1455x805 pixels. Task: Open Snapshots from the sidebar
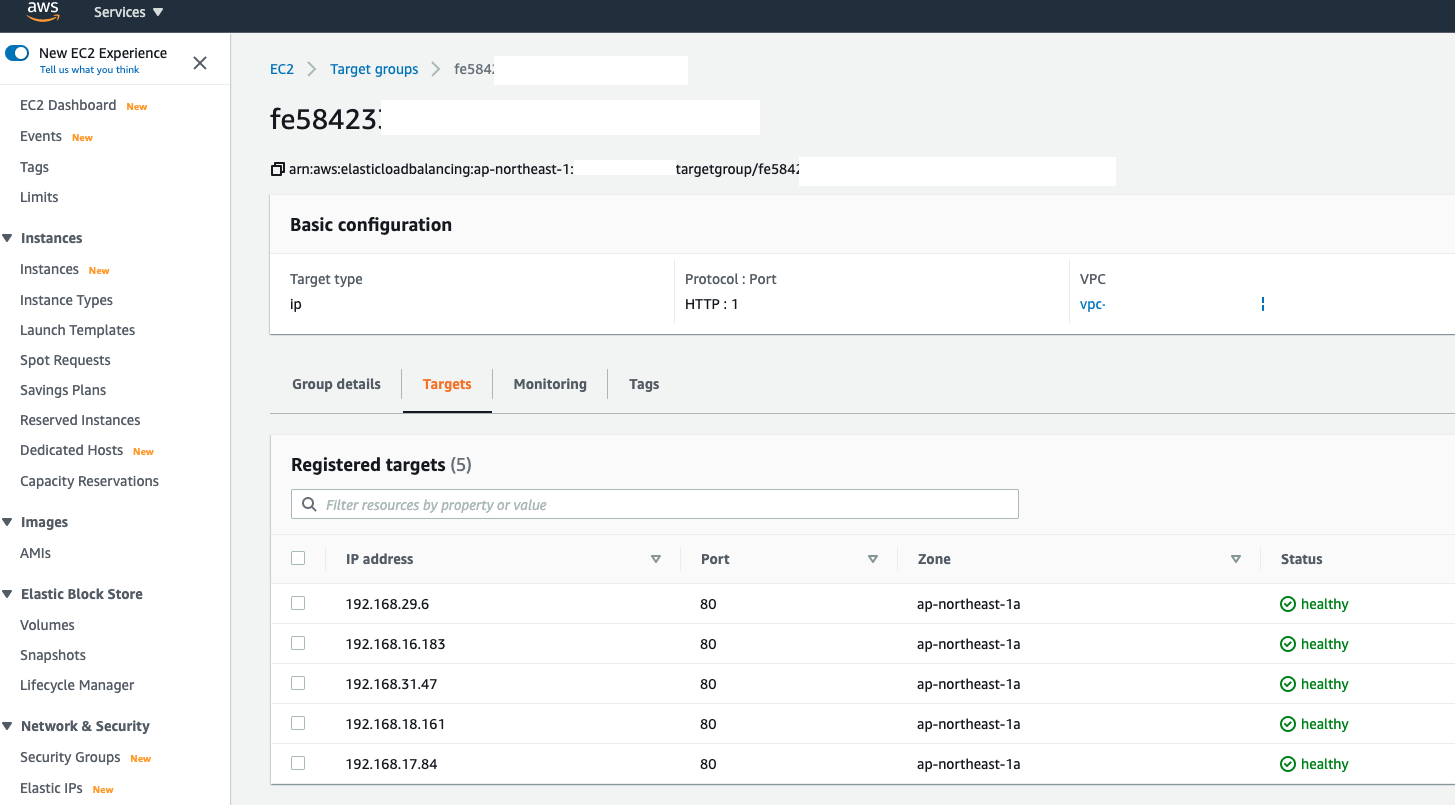(52, 655)
